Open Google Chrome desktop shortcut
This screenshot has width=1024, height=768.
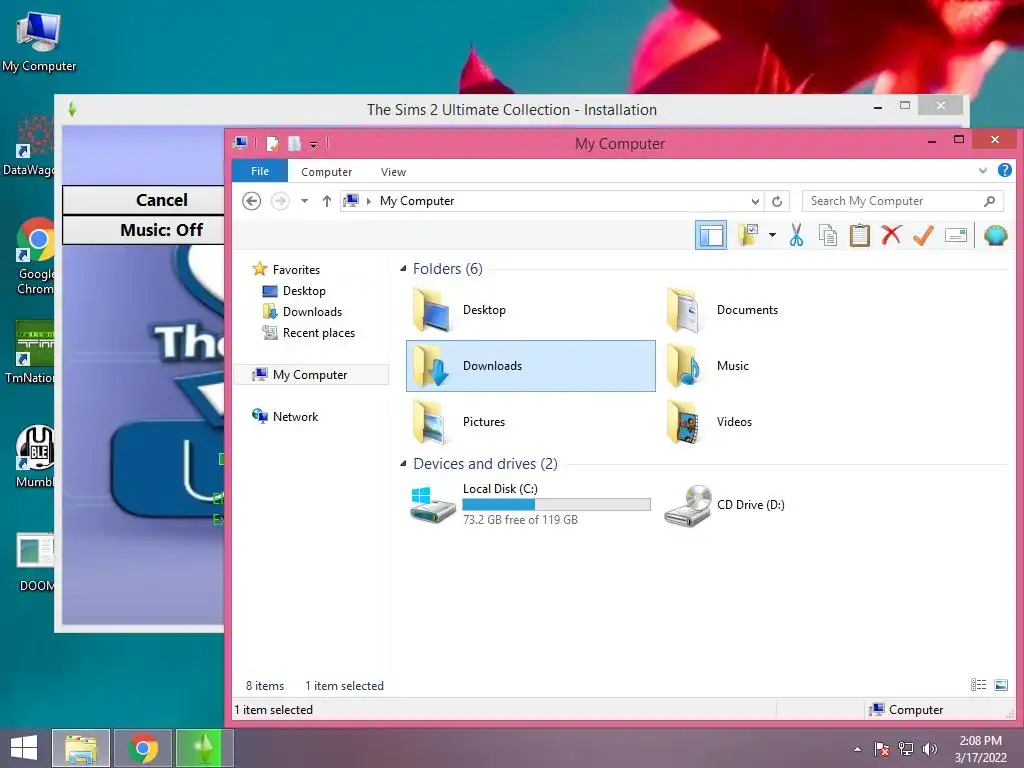click(x=35, y=256)
